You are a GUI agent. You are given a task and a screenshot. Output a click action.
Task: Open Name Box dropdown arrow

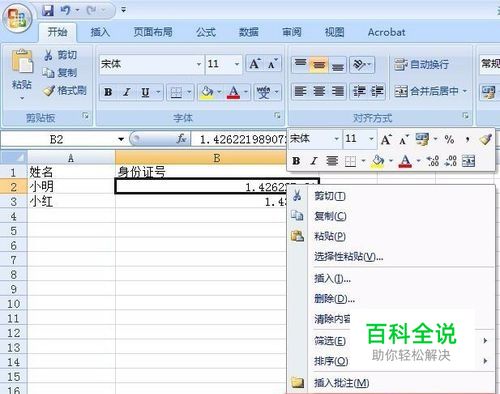(121, 139)
